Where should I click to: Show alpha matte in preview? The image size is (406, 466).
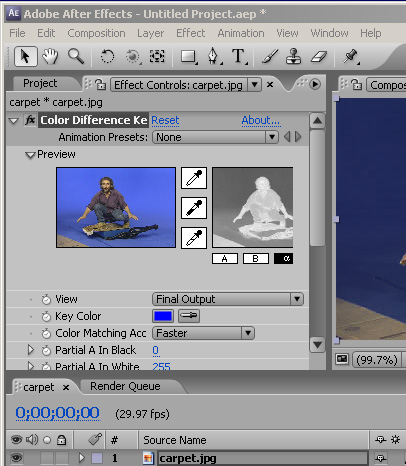[283, 259]
